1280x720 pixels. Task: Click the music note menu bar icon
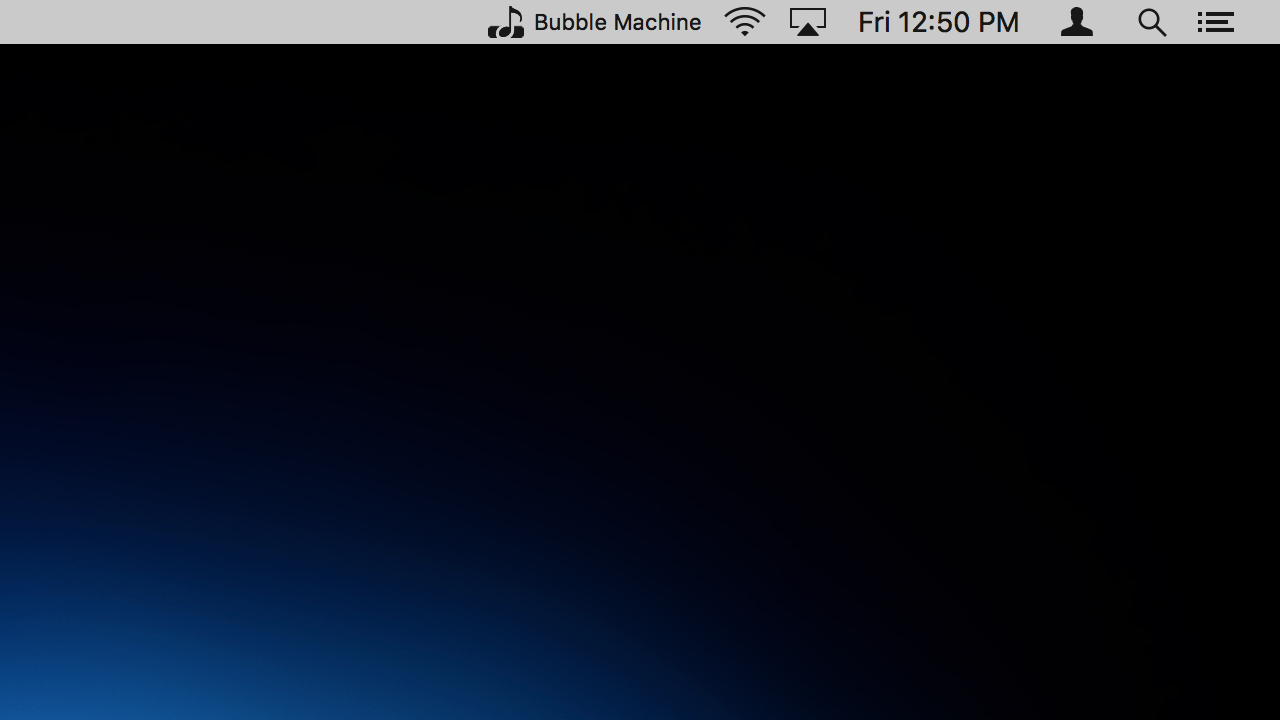click(506, 22)
